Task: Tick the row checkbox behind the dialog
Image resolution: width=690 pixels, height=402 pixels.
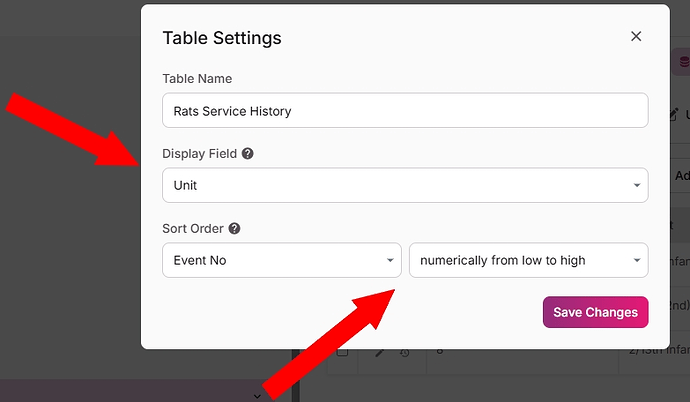Action: [x=343, y=353]
